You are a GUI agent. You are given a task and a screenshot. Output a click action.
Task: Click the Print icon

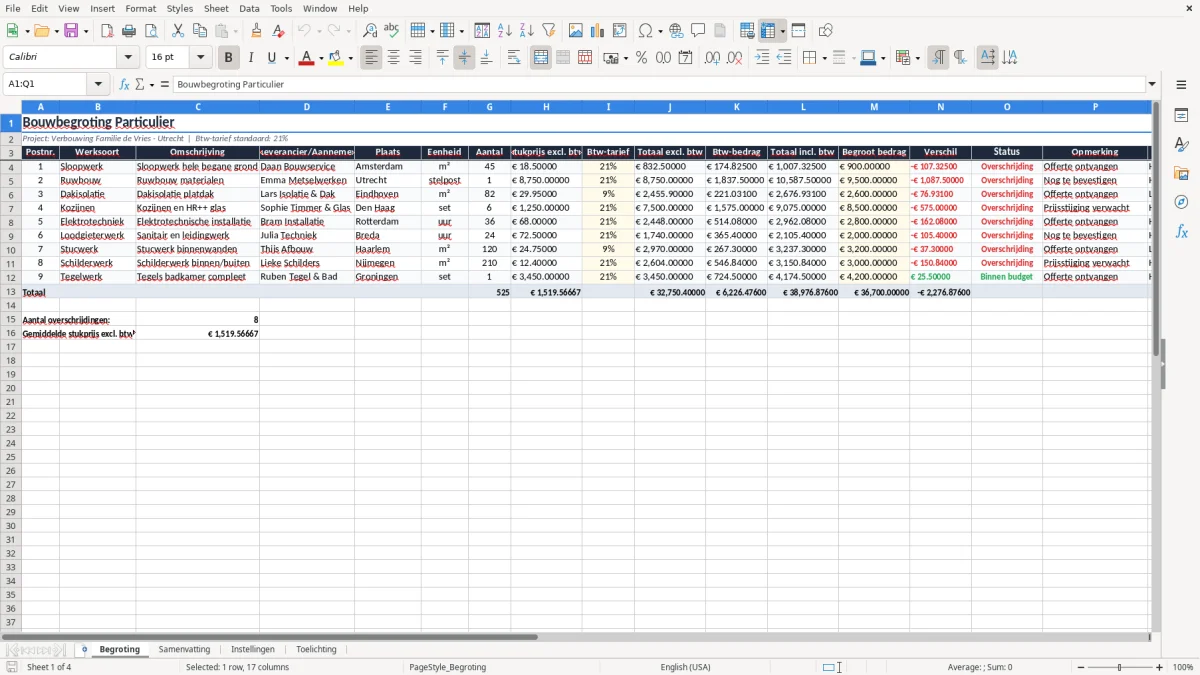click(x=129, y=31)
